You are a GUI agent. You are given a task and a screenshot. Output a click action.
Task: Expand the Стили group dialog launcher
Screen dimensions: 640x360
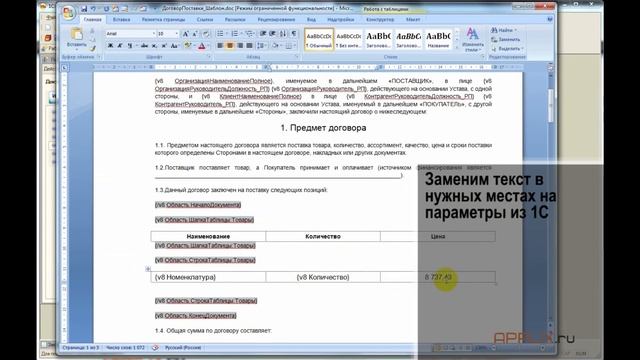(x=482, y=57)
